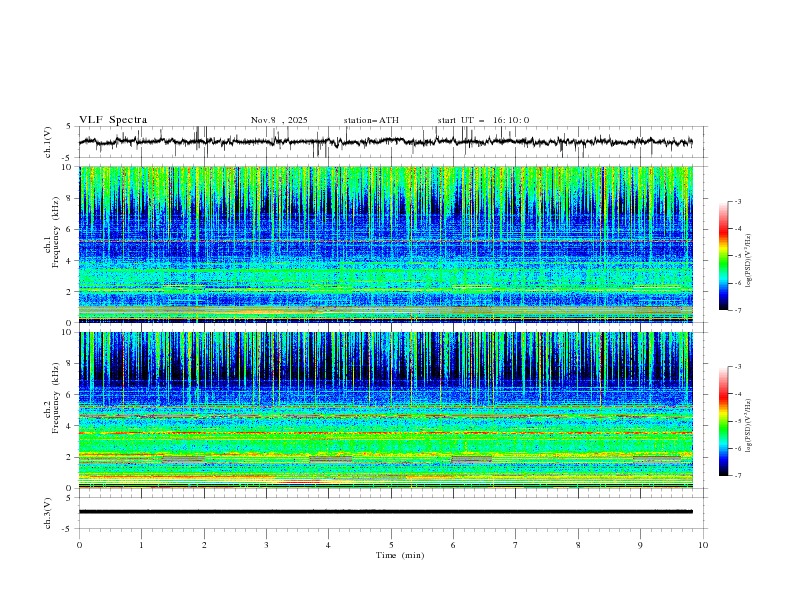The width and height of the screenshot is (792, 612).
Task: Click the '4' kHz tick on ch.2 frequency axis
Action: click(71, 426)
